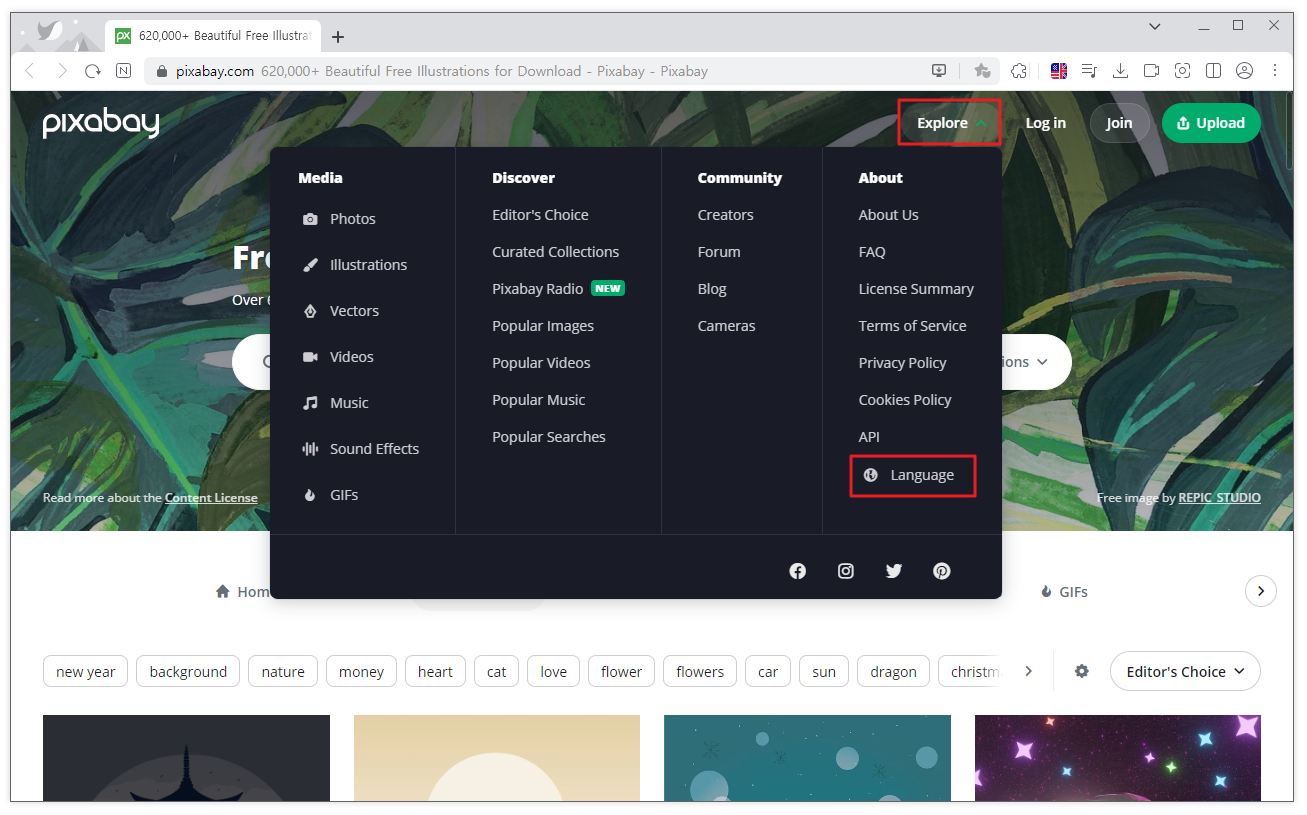Click the site lock icon in address bar
Viewport: 1307px width, 815px height.
point(163,71)
